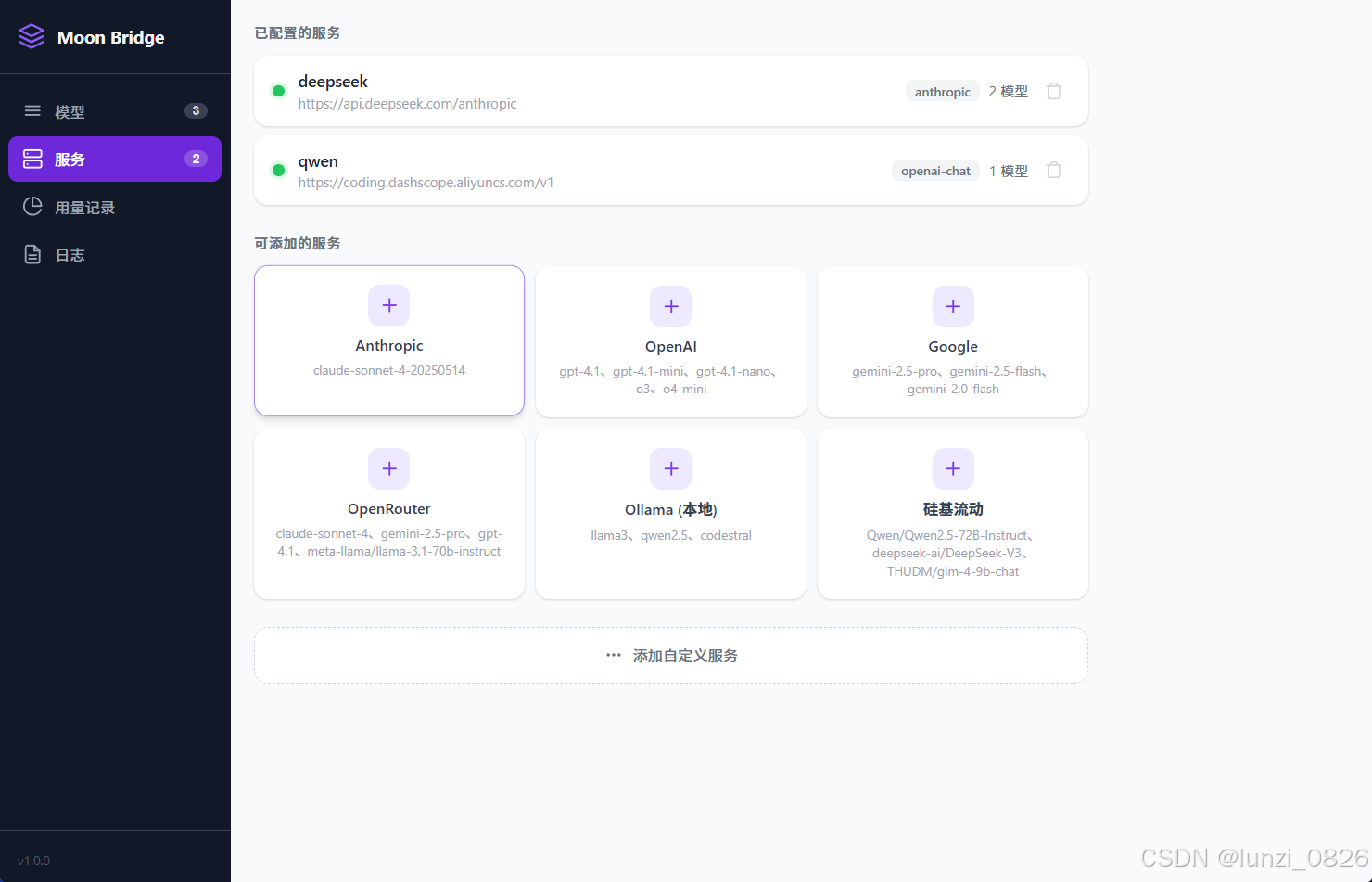1372x882 pixels.
Task: Click the plus icon on Ollama card
Action: 671,468
